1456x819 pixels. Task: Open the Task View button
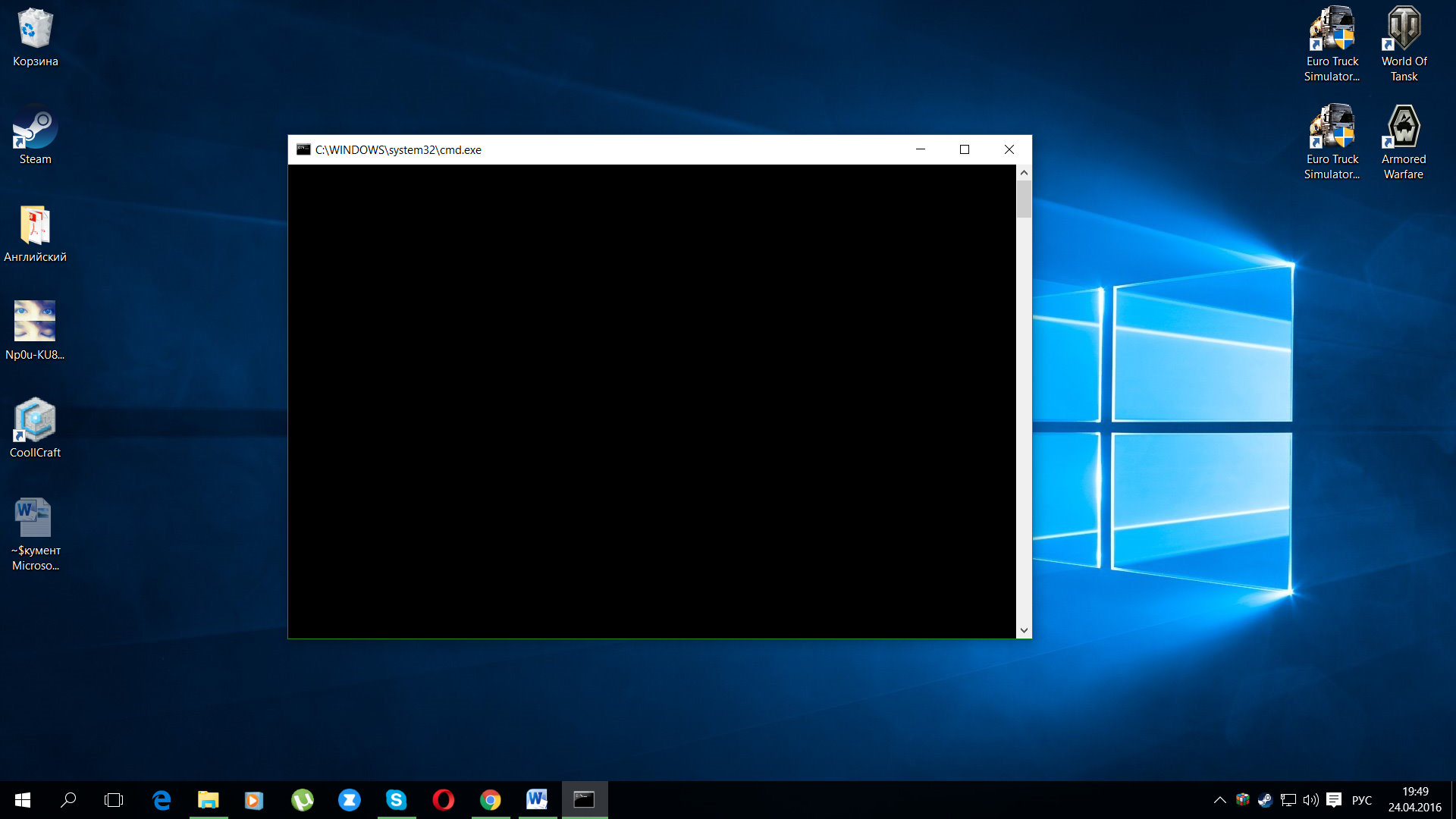pyautogui.click(x=114, y=800)
